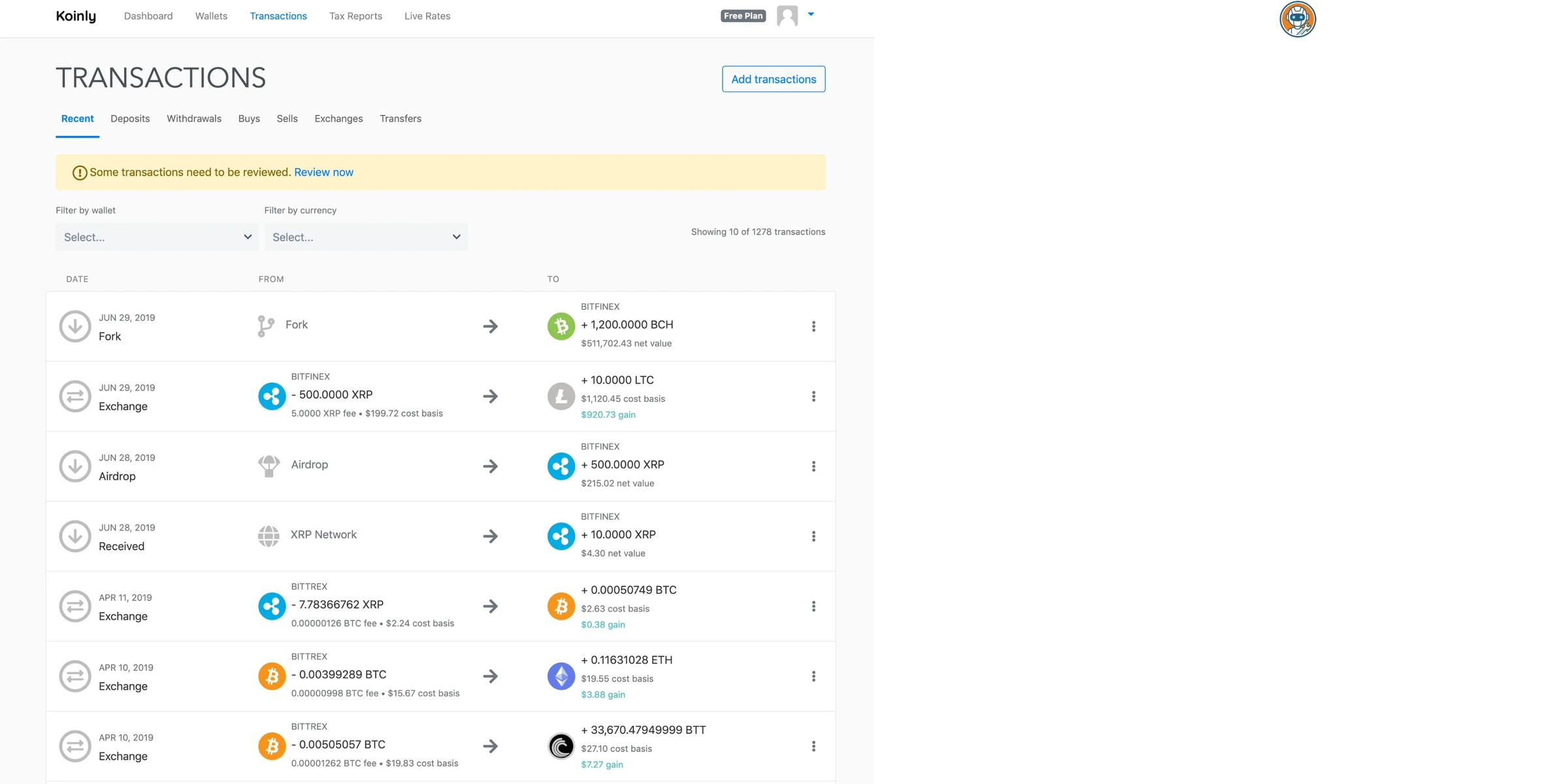The width and height of the screenshot is (1568, 784).
Task: Switch to the Deposits tab
Action: 130,118
